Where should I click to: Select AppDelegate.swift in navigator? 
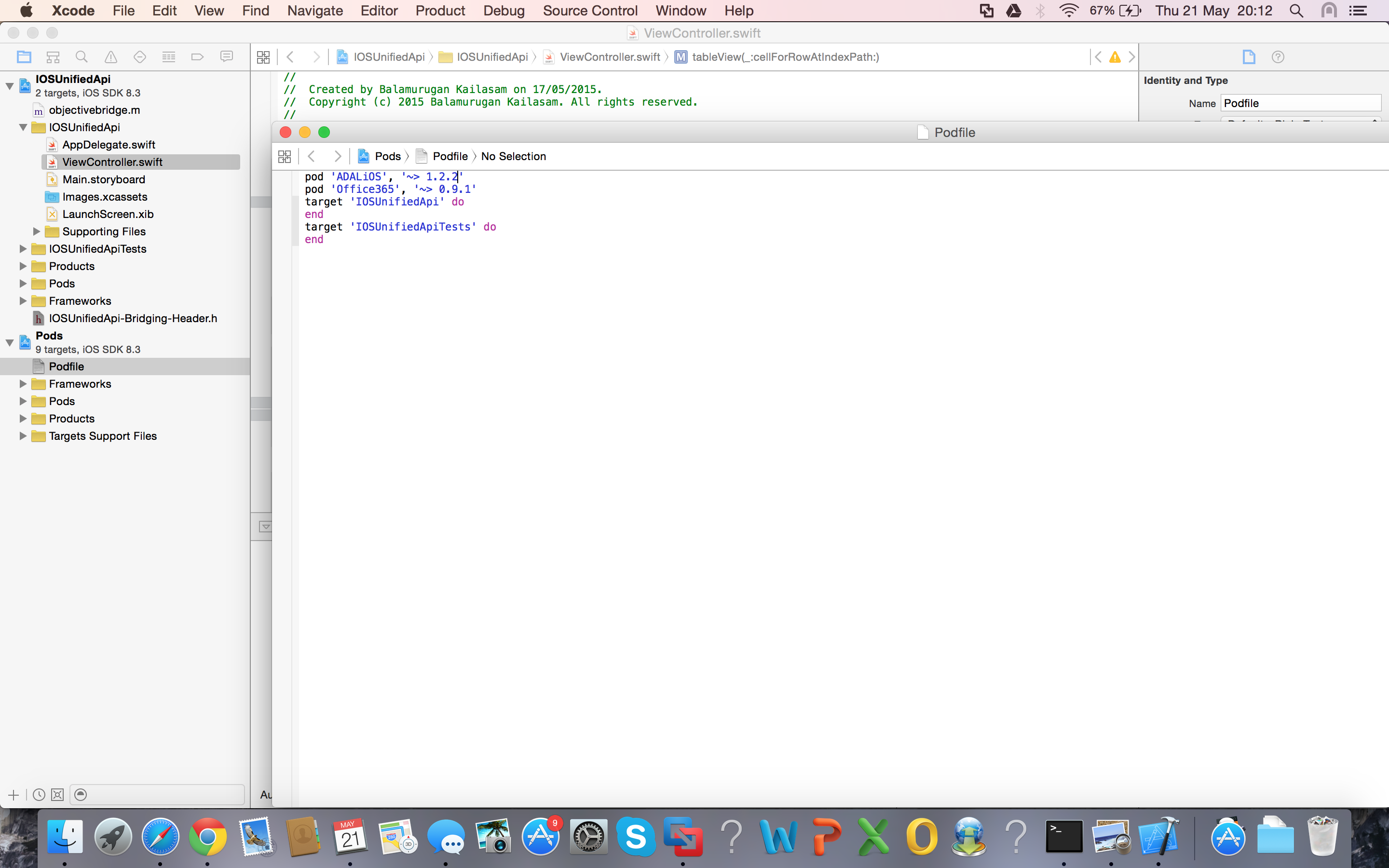(x=109, y=145)
